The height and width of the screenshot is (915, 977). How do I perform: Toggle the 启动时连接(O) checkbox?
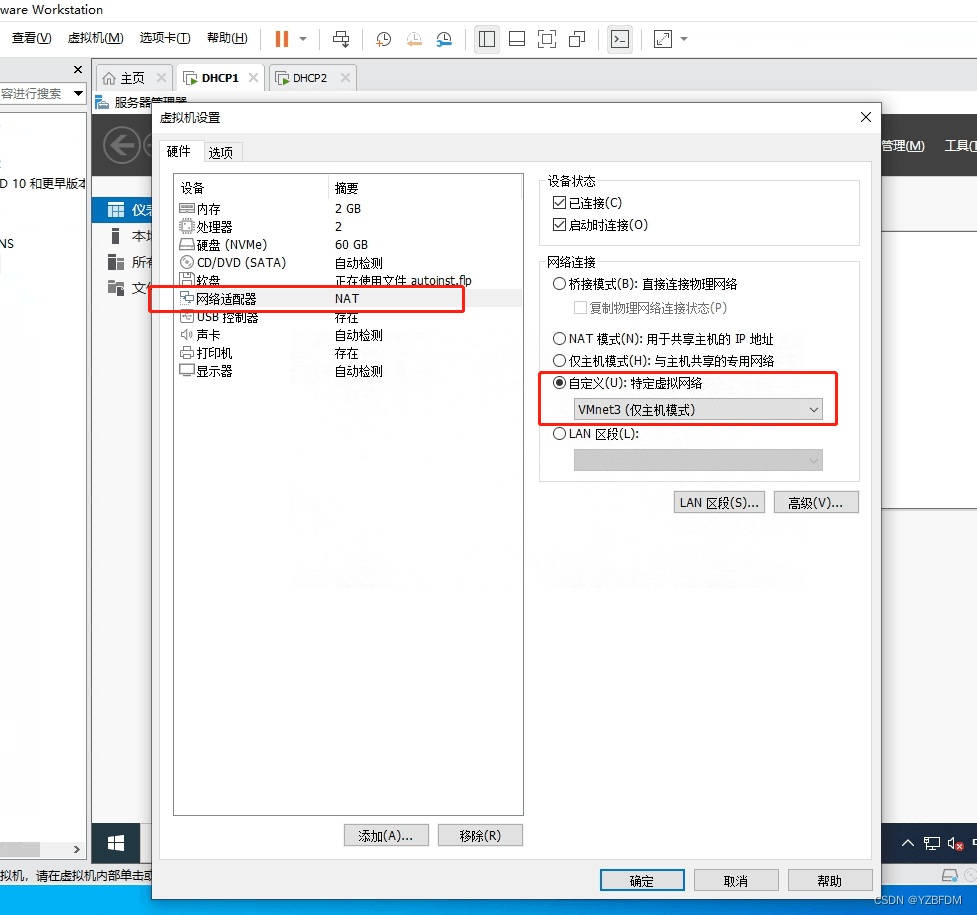coord(559,224)
